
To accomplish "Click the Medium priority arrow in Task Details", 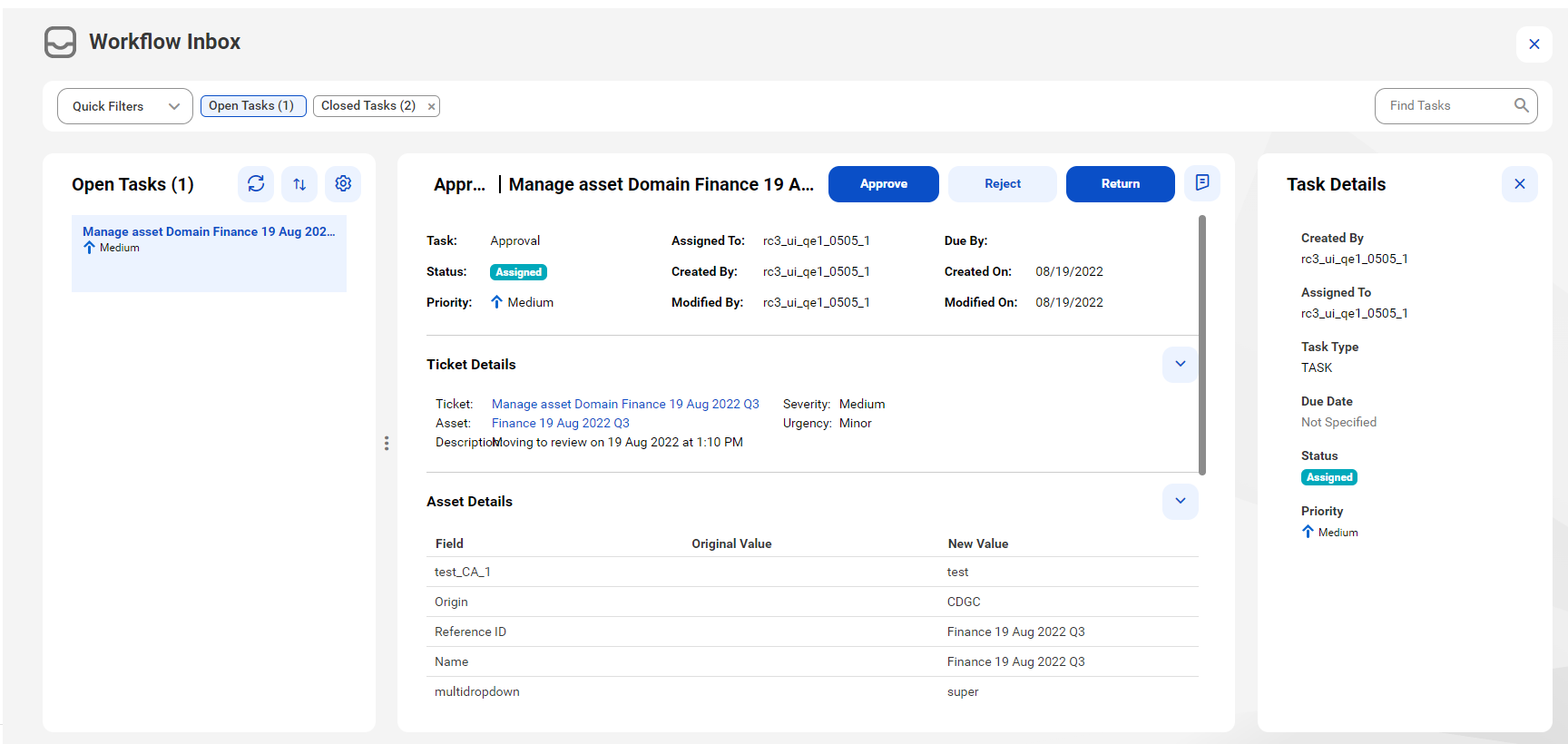I will pos(1308,532).
